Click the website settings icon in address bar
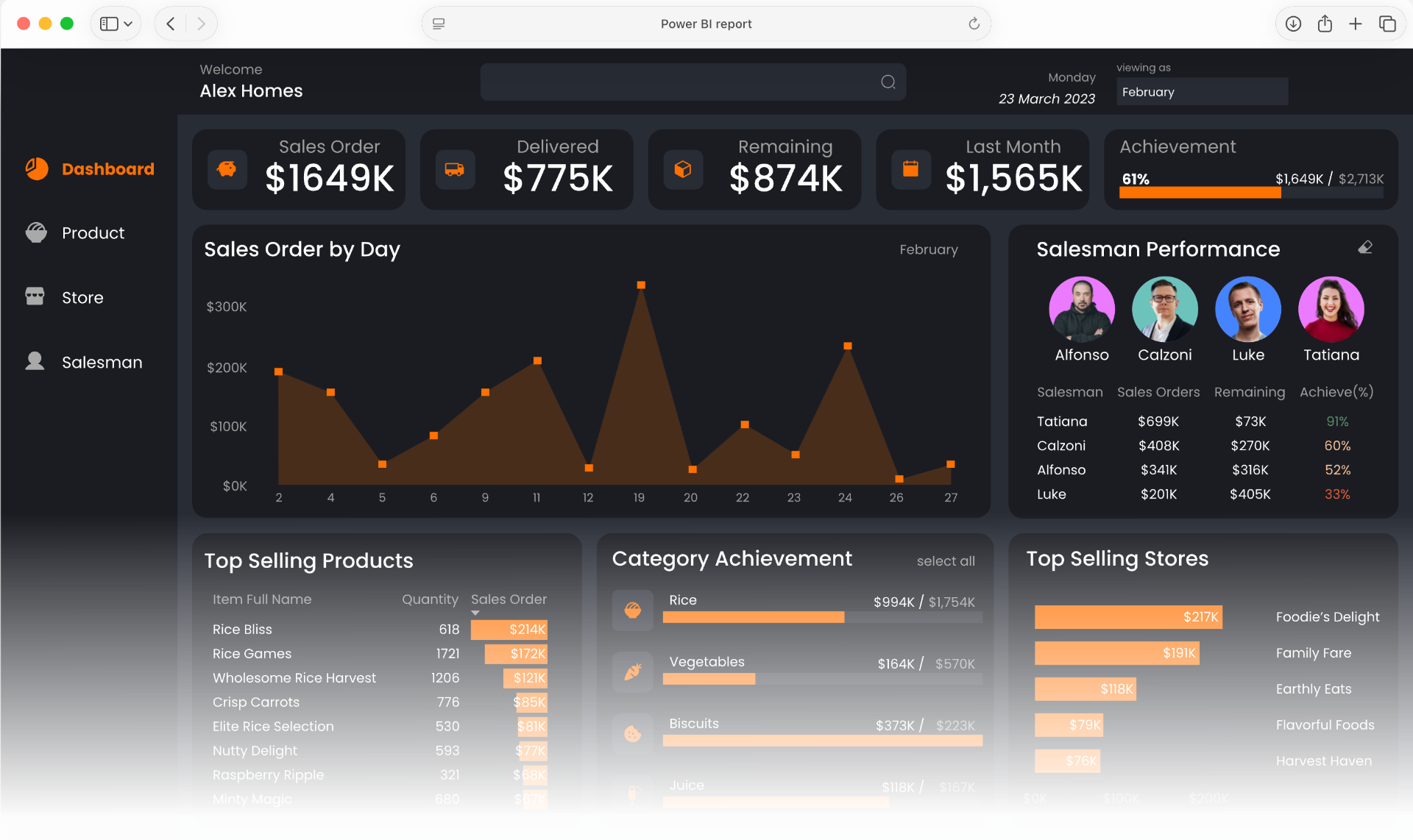The height and width of the screenshot is (840, 1413). click(439, 24)
